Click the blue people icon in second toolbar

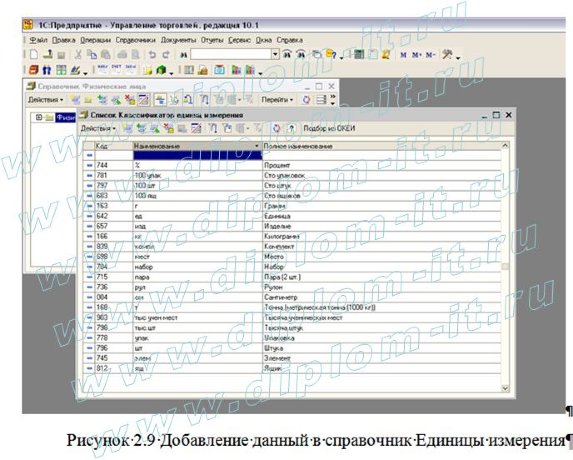(47, 70)
